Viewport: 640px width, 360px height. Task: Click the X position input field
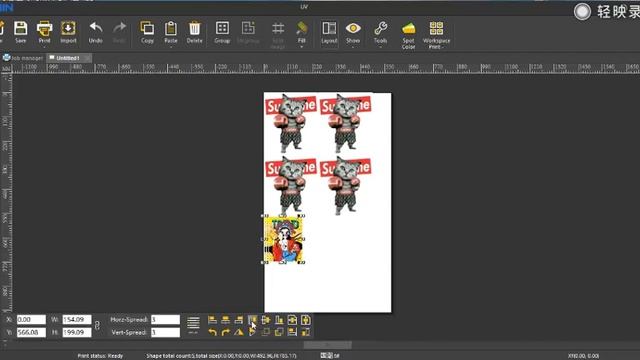coord(31,320)
